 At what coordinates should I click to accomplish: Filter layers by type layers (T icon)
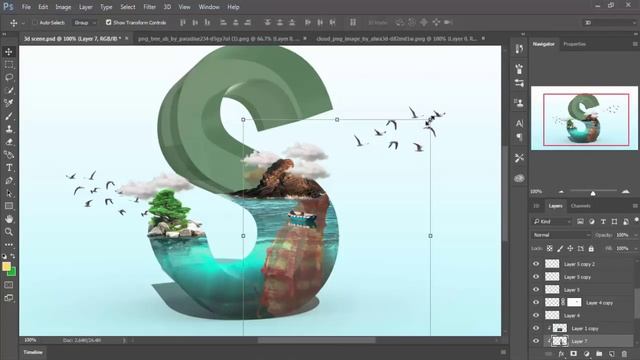[x=603, y=222]
